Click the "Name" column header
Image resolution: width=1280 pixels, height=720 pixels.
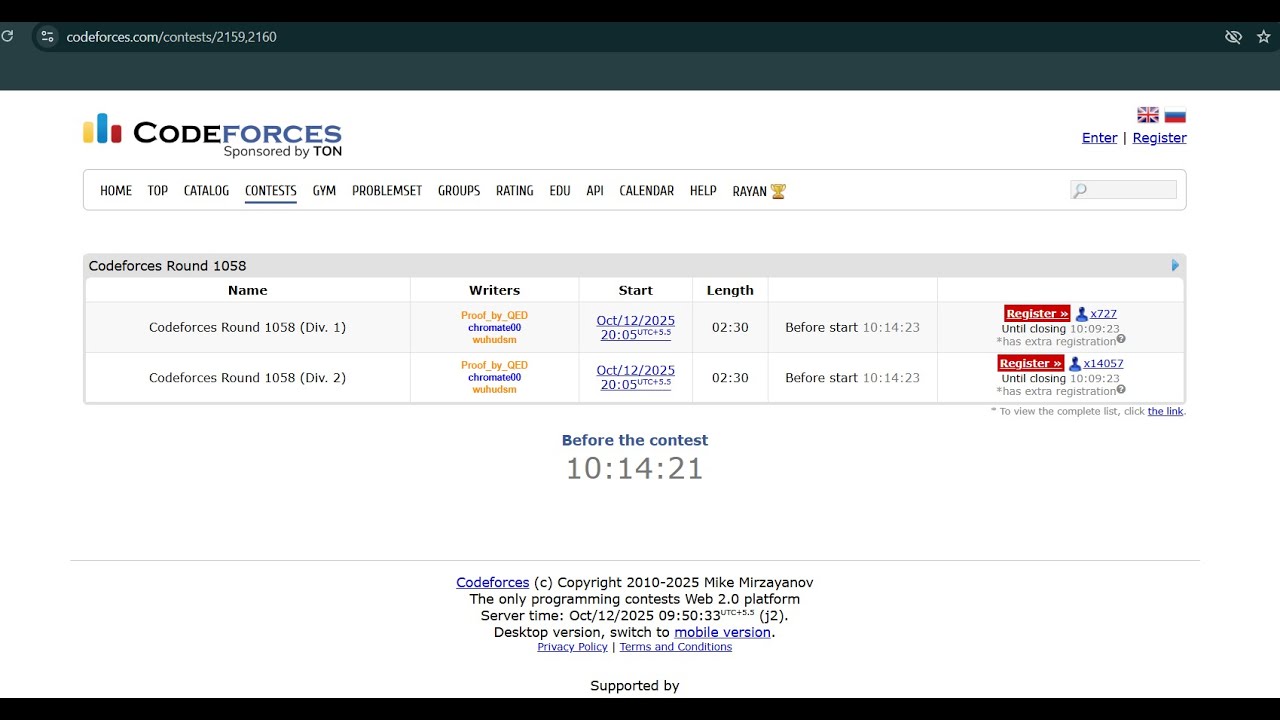pos(248,290)
